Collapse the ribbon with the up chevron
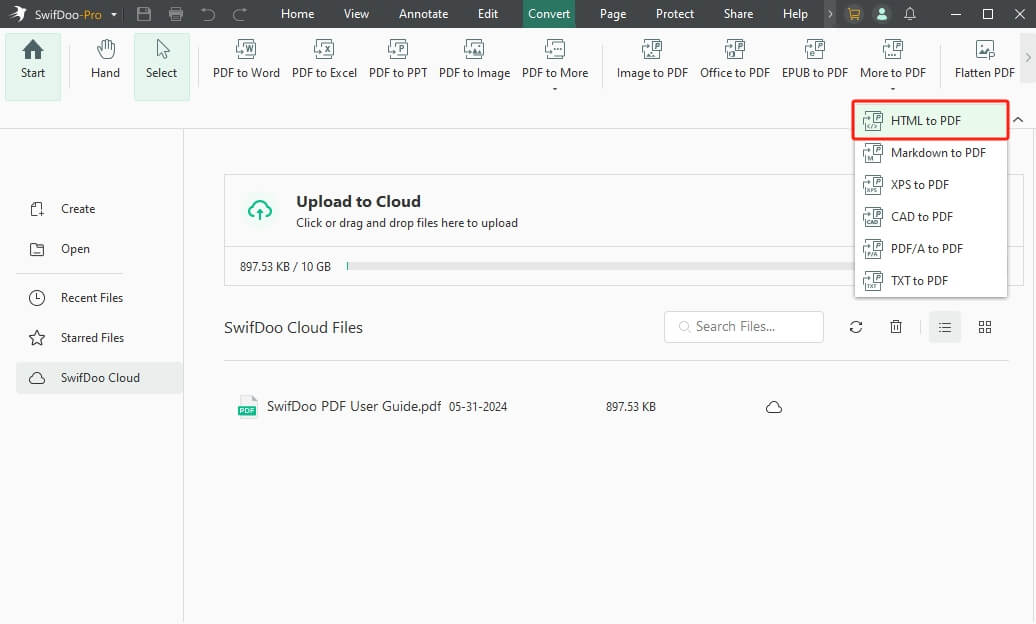The image size is (1036, 624). [x=1018, y=120]
